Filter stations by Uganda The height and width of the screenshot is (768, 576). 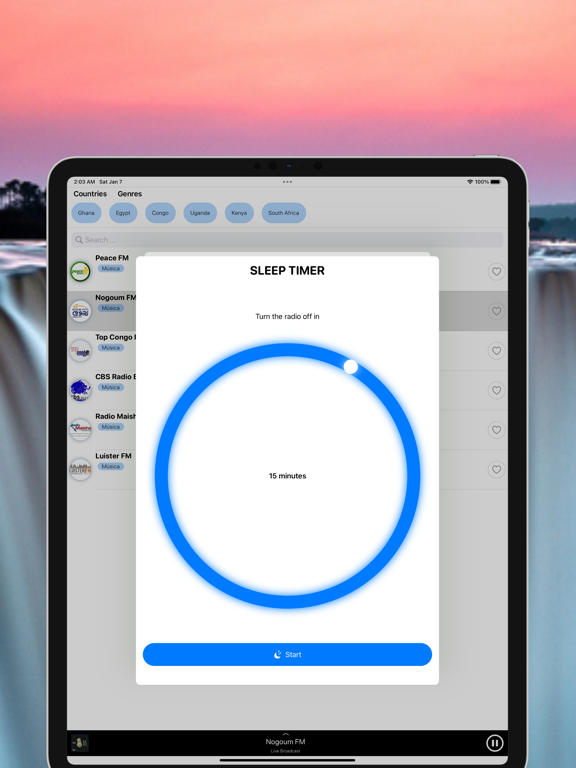point(200,213)
